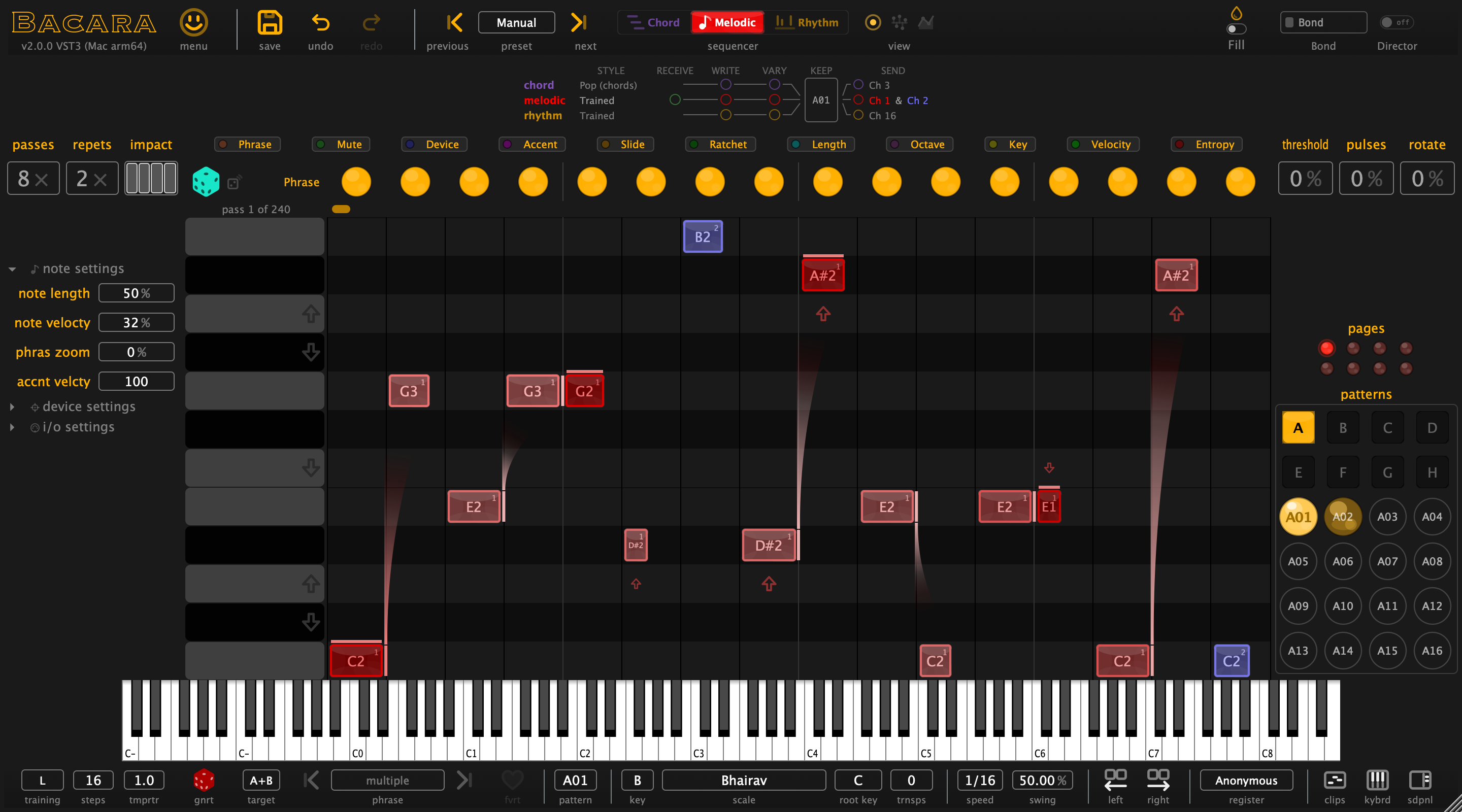Toggle the Ratchet lane button
This screenshot has width=1462, height=812.
click(720, 144)
